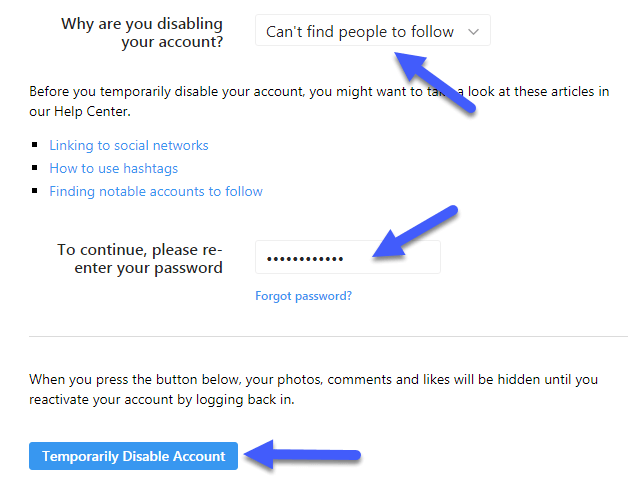641x497 pixels.
Task: Click the bullet beside 'Linking to social networks'
Action: tap(37, 145)
